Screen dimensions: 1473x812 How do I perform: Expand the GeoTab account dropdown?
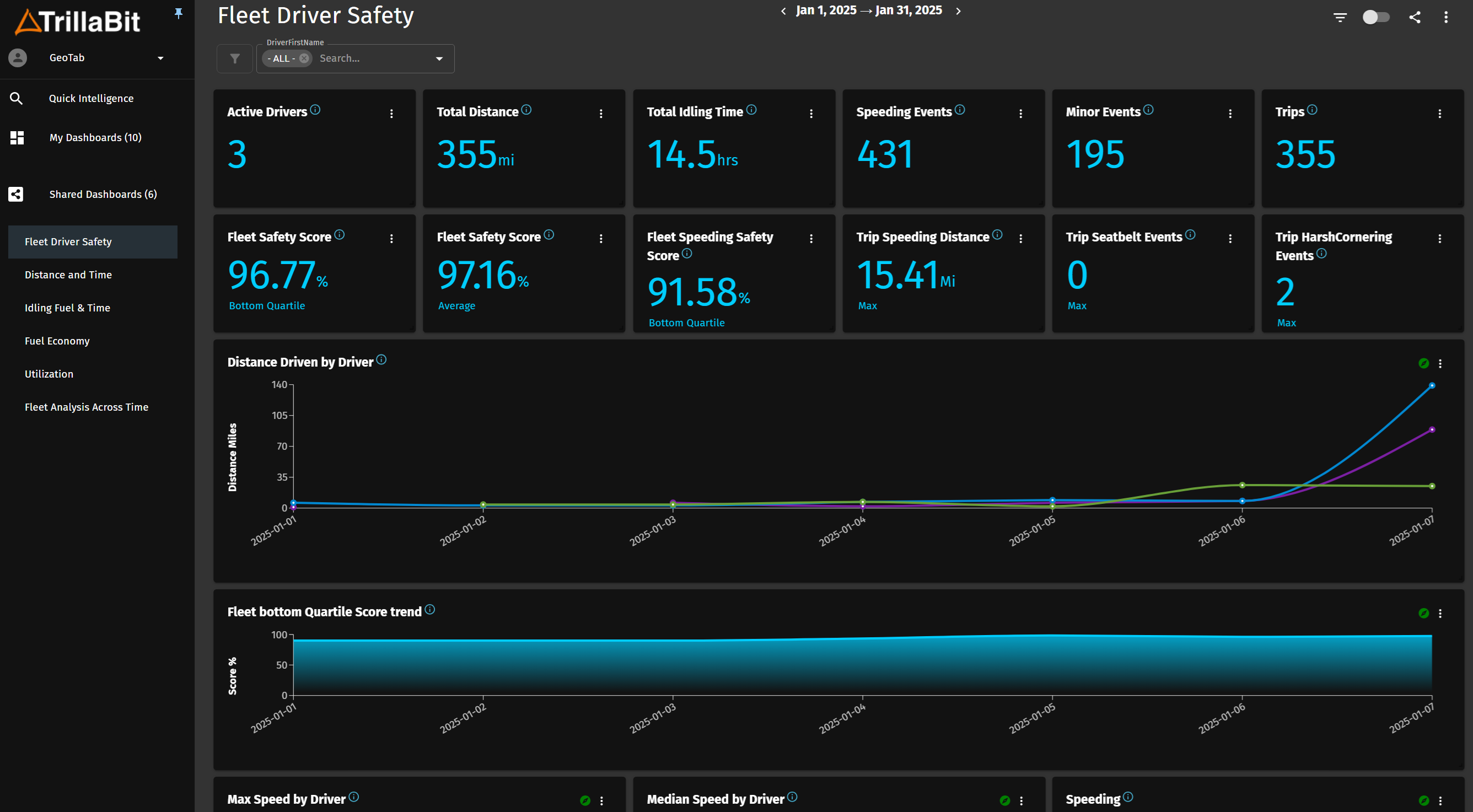[x=160, y=58]
